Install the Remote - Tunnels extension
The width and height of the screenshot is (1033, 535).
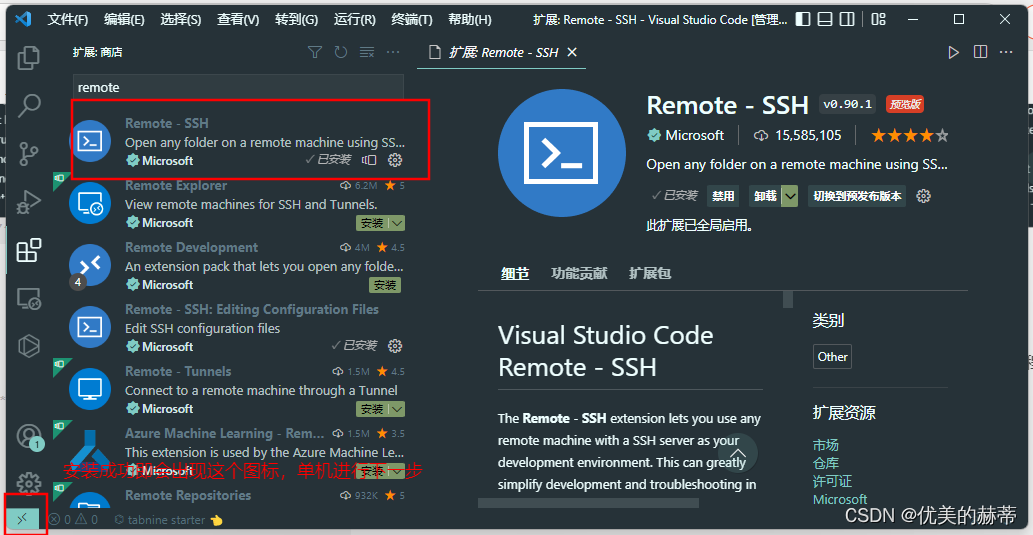click(x=372, y=409)
